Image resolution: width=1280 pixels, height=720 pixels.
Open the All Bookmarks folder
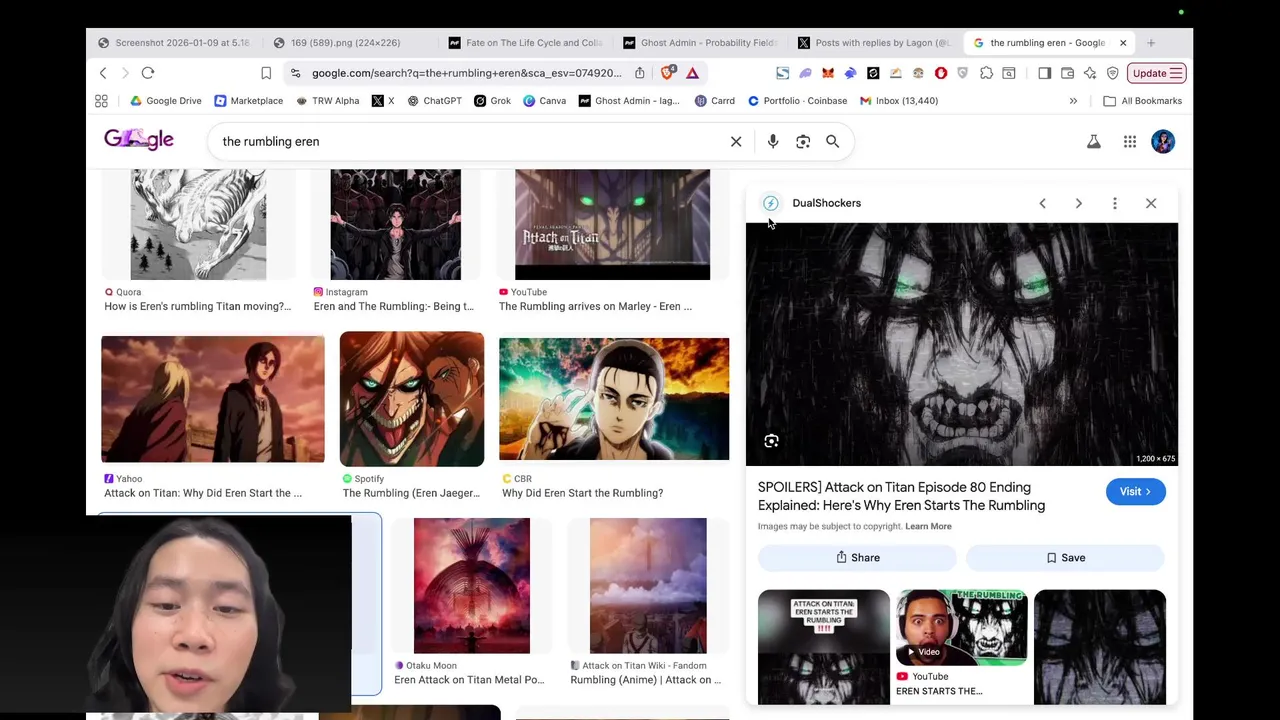coord(1142,101)
